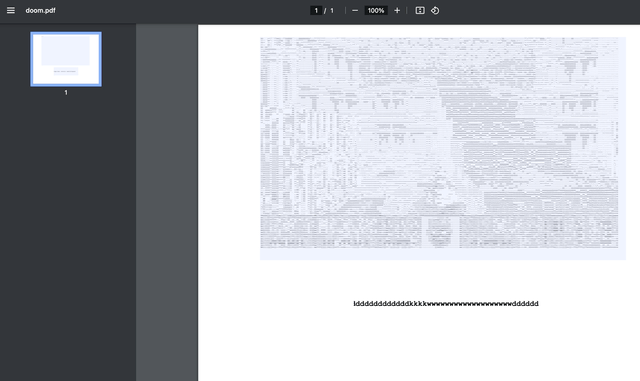
Task: Click the trailing "dddddd" at the string's end
Action: (525, 303)
